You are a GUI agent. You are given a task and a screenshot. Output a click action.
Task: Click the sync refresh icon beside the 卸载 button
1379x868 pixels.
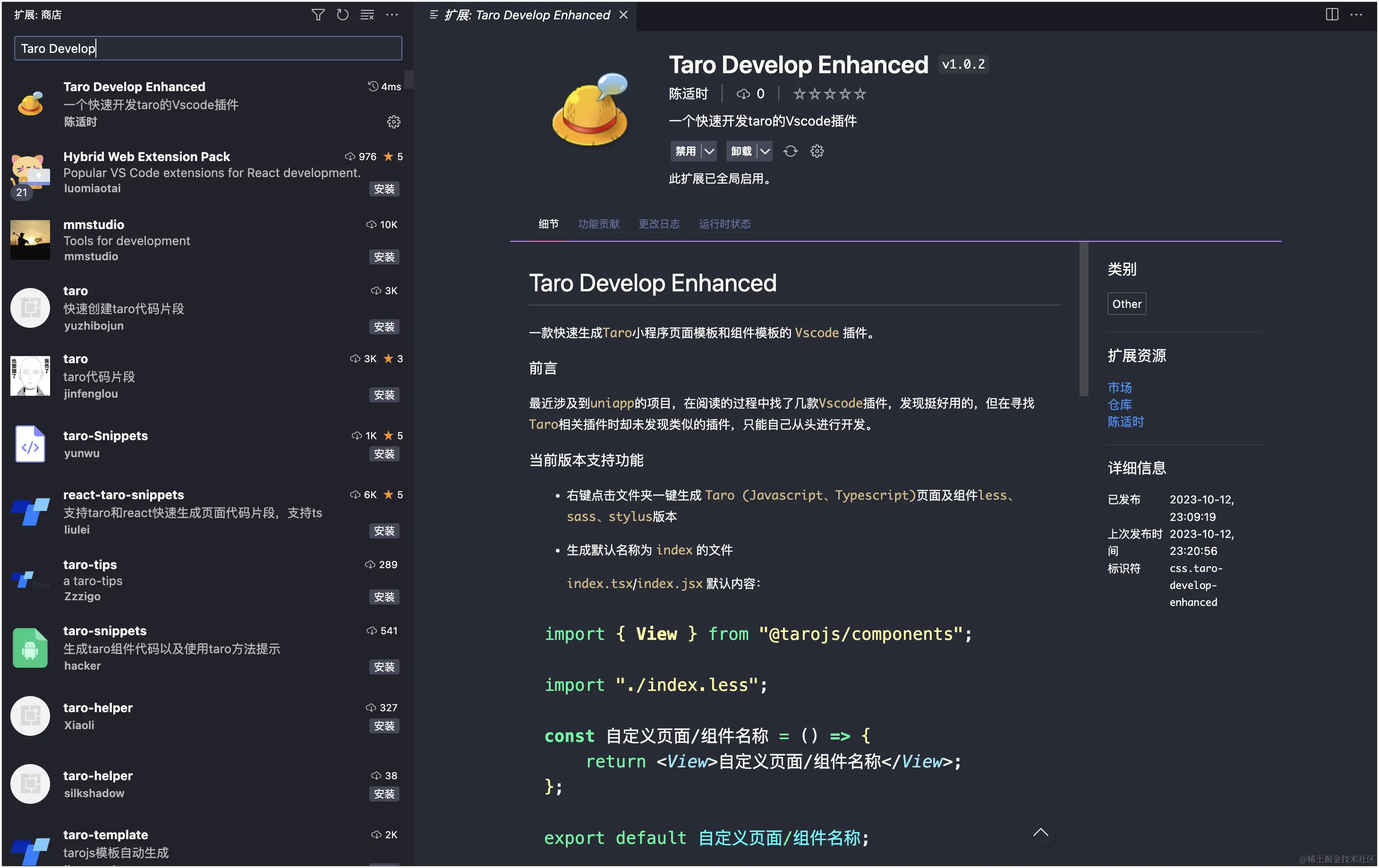click(x=790, y=151)
